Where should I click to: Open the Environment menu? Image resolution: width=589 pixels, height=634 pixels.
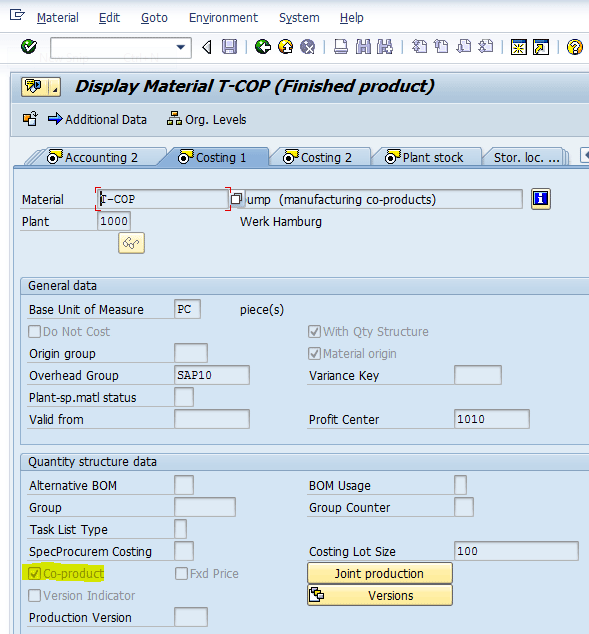point(223,18)
